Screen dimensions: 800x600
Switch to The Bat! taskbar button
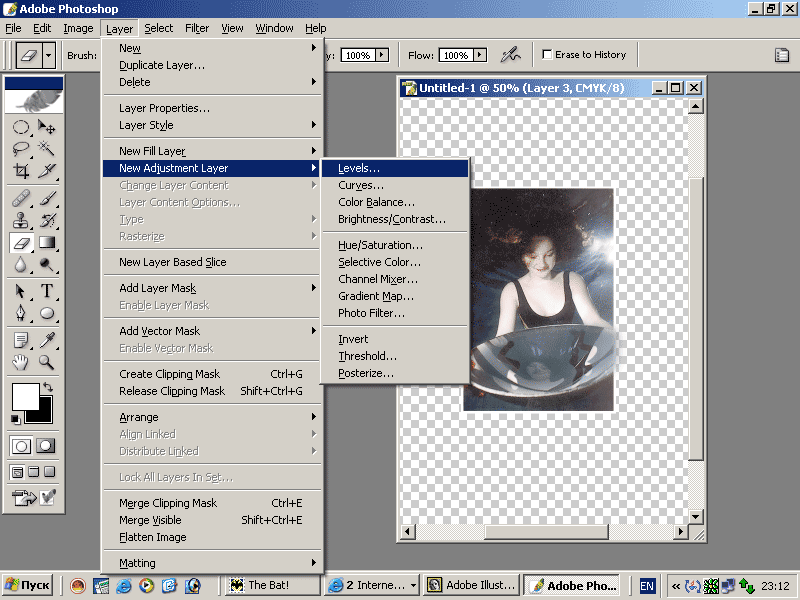coord(272,585)
